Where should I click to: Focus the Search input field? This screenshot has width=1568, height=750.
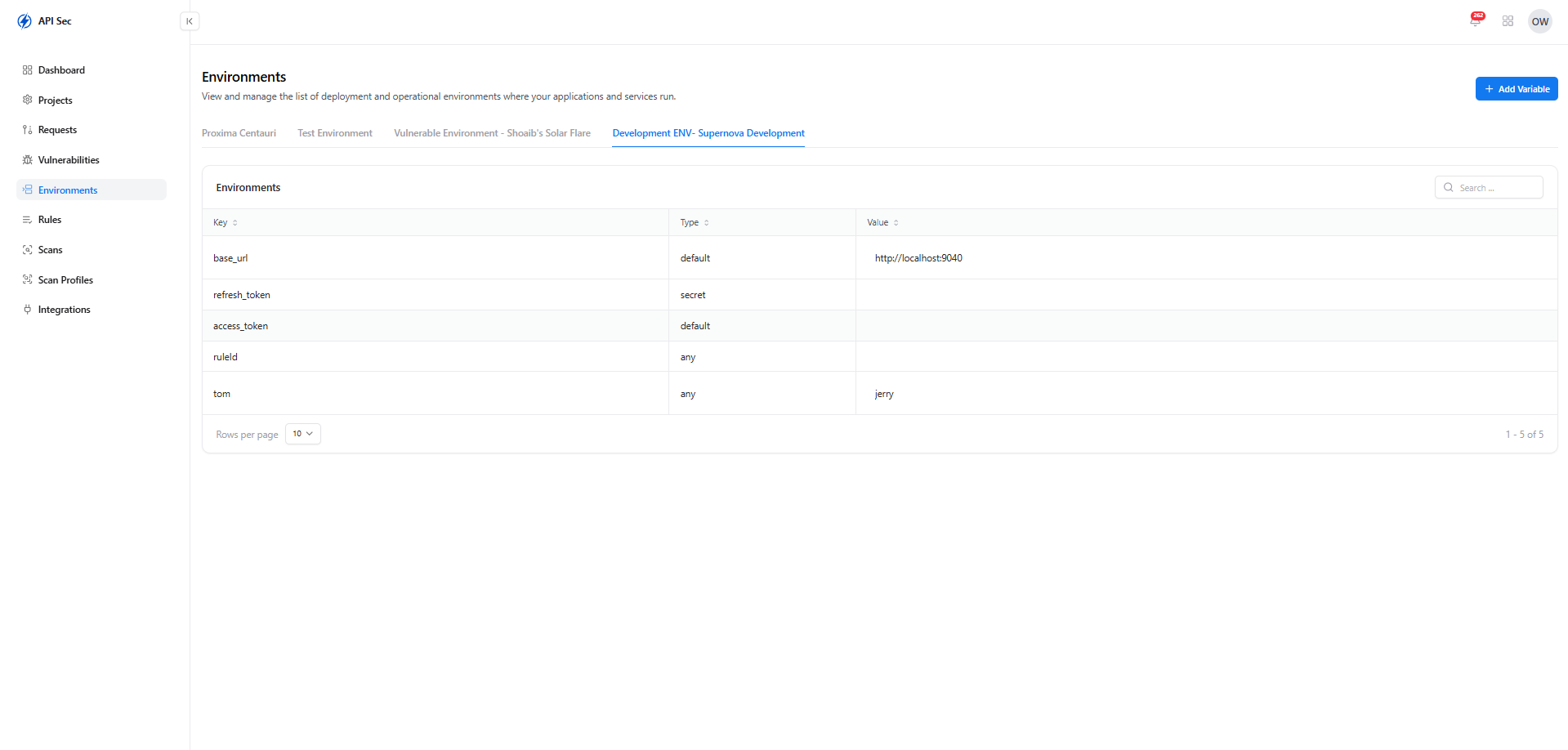[x=1489, y=187]
